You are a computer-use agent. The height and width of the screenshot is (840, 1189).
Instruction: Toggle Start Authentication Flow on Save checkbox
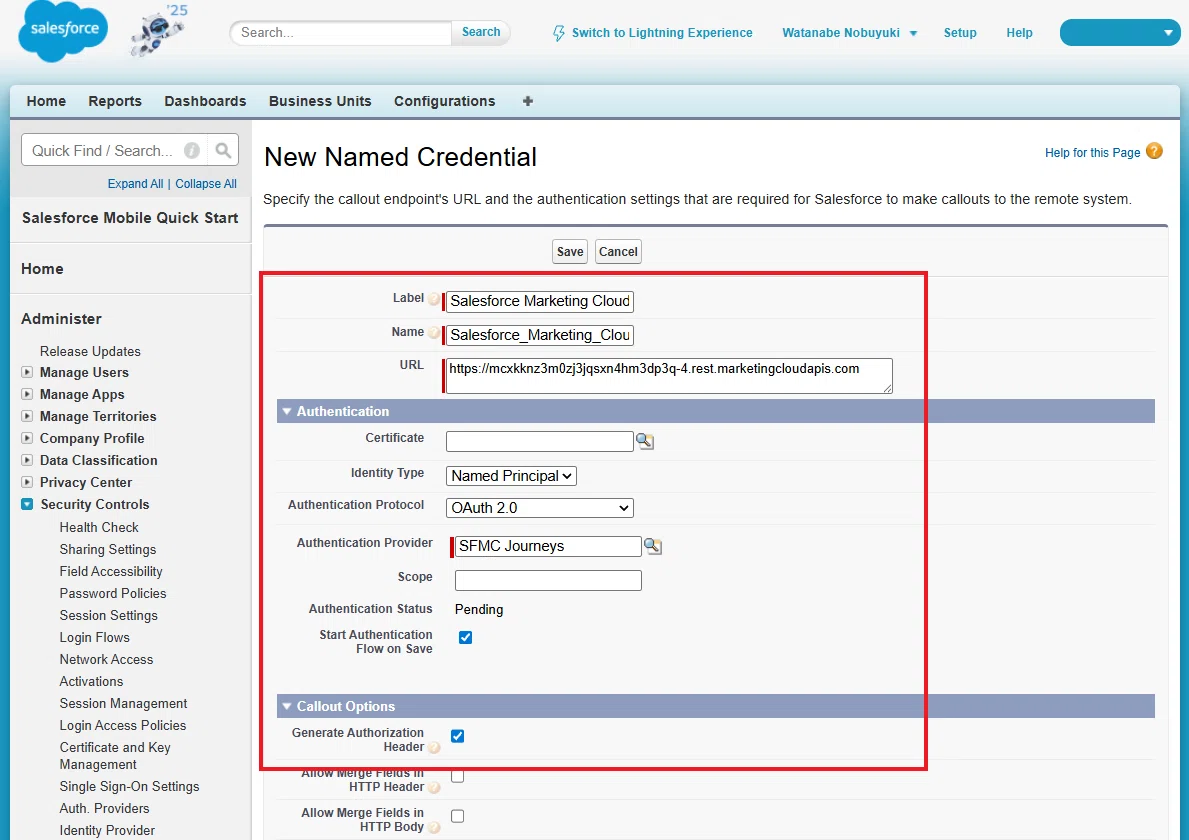pyautogui.click(x=466, y=638)
